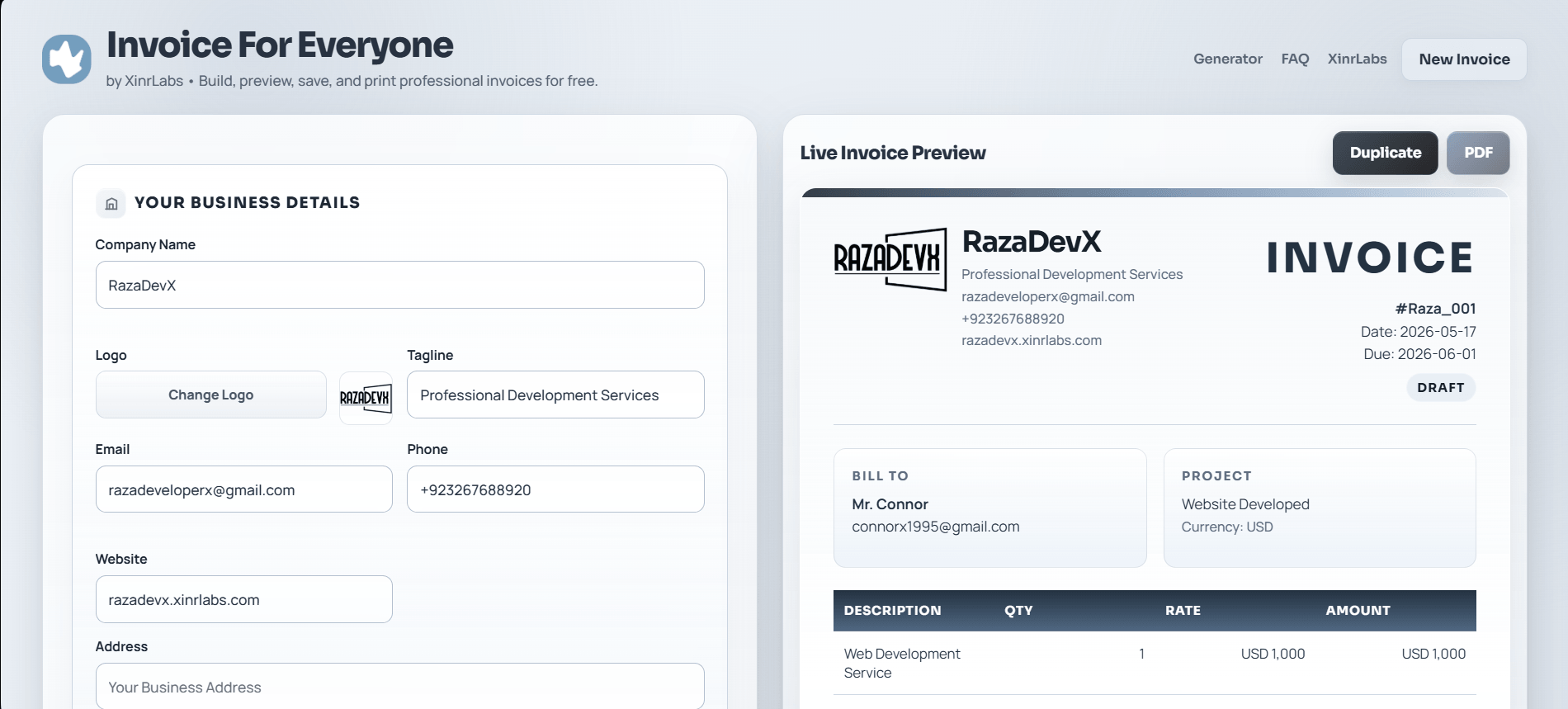
Task: Click the AMOUNT column header
Action: [1358, 611]
